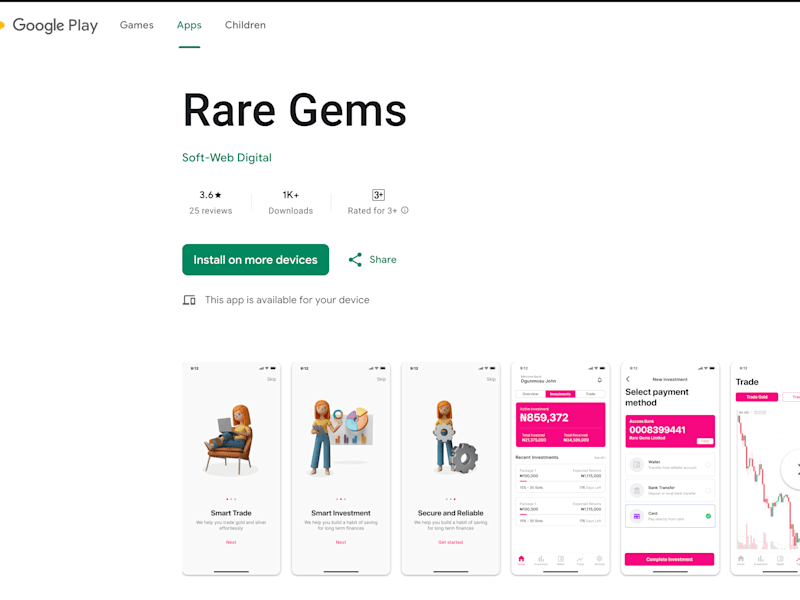Click the share icon
Image resolution: width=800 pixels, height=600 pixels.
pyautogui.click(x=355, y=260)
